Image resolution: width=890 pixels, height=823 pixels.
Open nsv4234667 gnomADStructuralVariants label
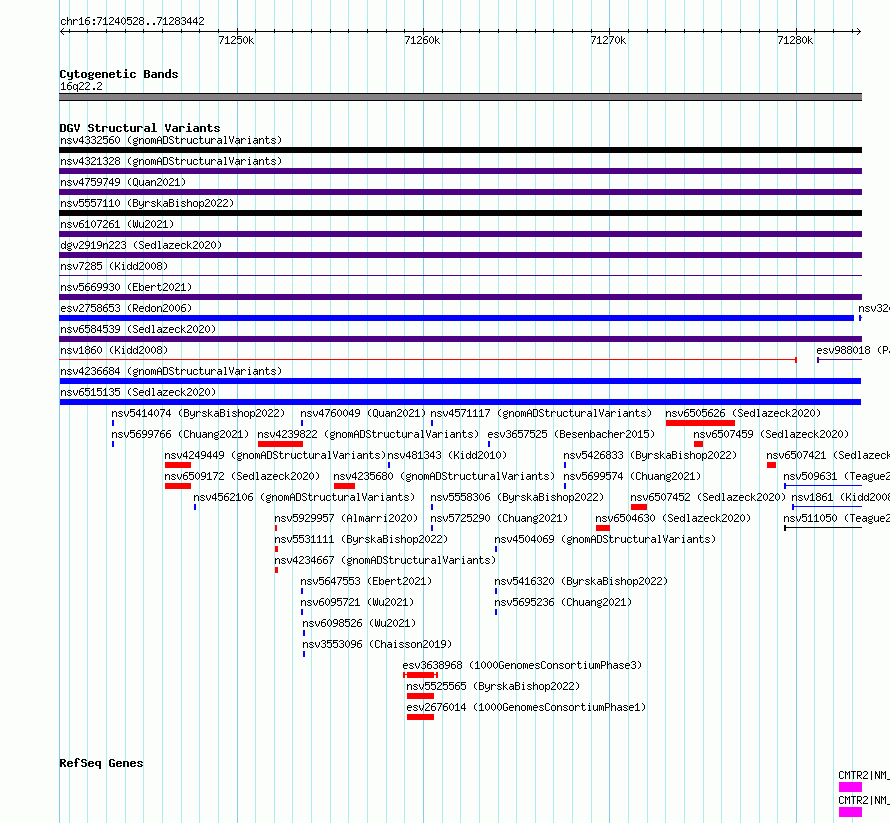(x=385, y=560)
